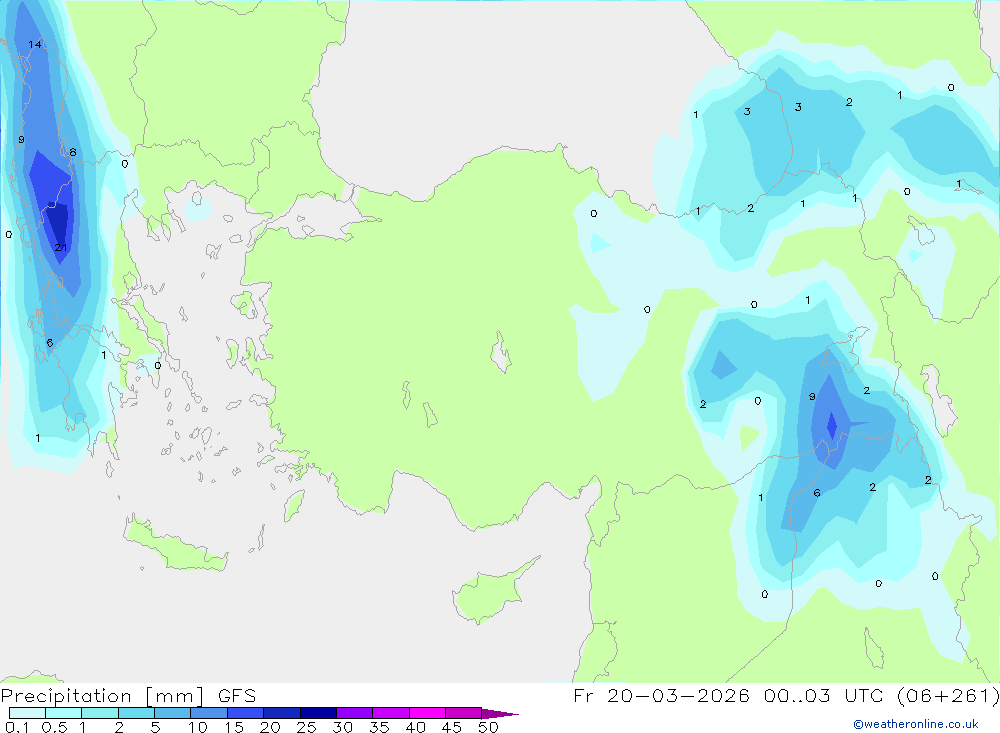The width and height of the screenshot is (1000, 733).
Task: Click the navy 25 to 30 legend swatch
Action: (318, 713)
